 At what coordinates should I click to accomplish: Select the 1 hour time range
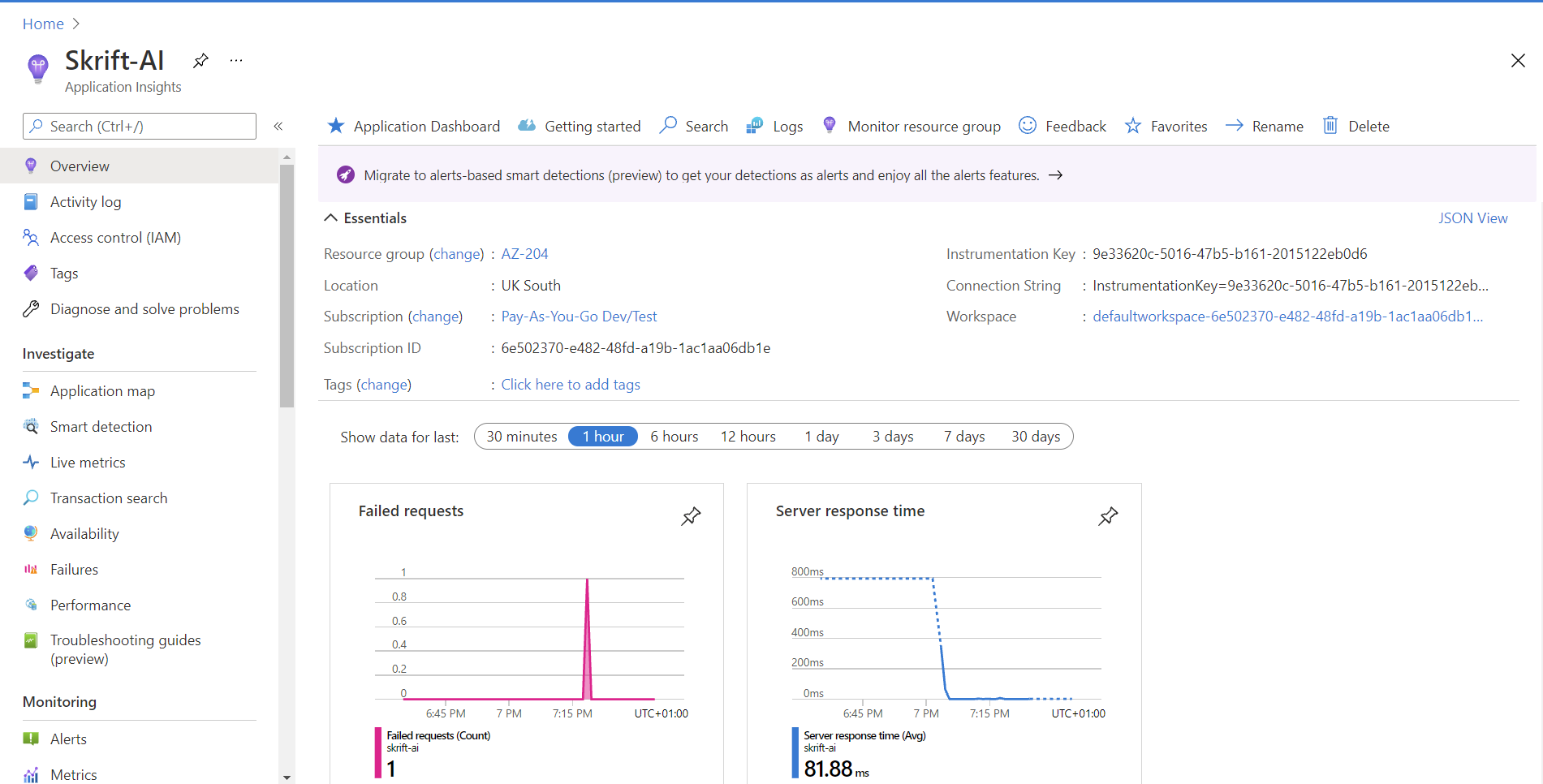603,437
